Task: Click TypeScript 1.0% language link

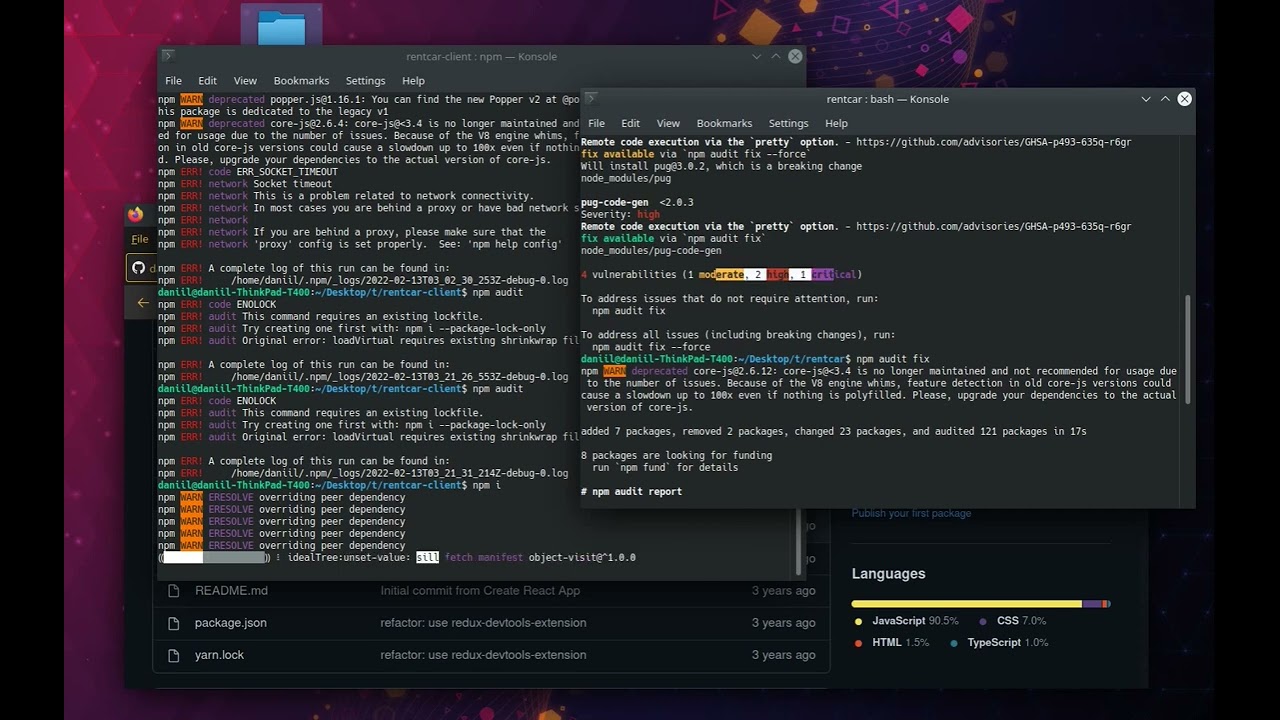Action: click(1008, 643)
